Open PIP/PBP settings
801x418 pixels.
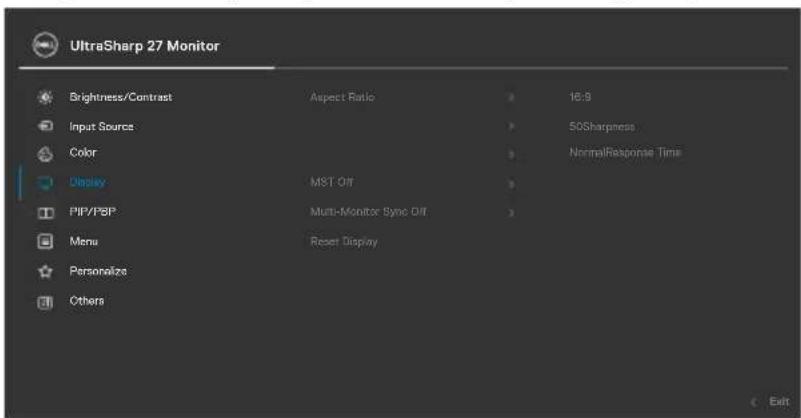coord(92,212)
